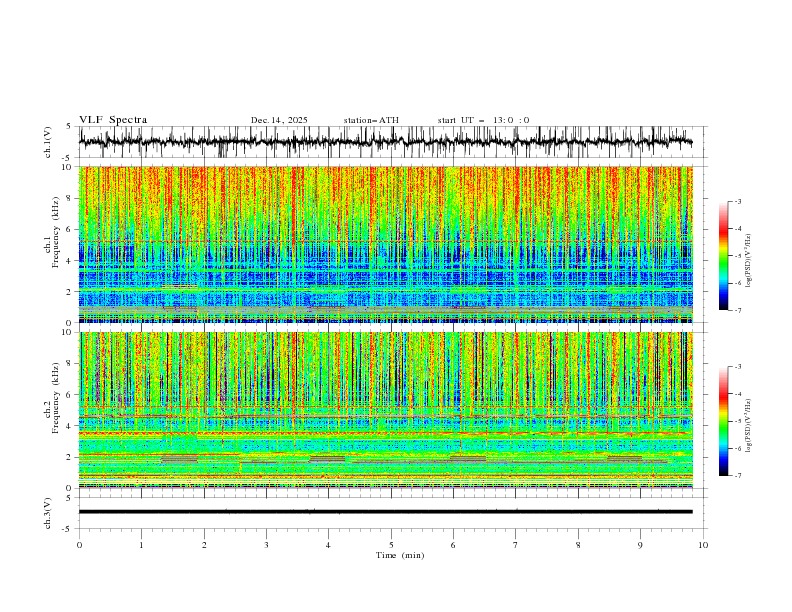Click the ch.2 colorbar "log(PSD)(V²/Hz)" label
Image resolution: width=792 pixels, height=612 pixels.
coord(749,426)
